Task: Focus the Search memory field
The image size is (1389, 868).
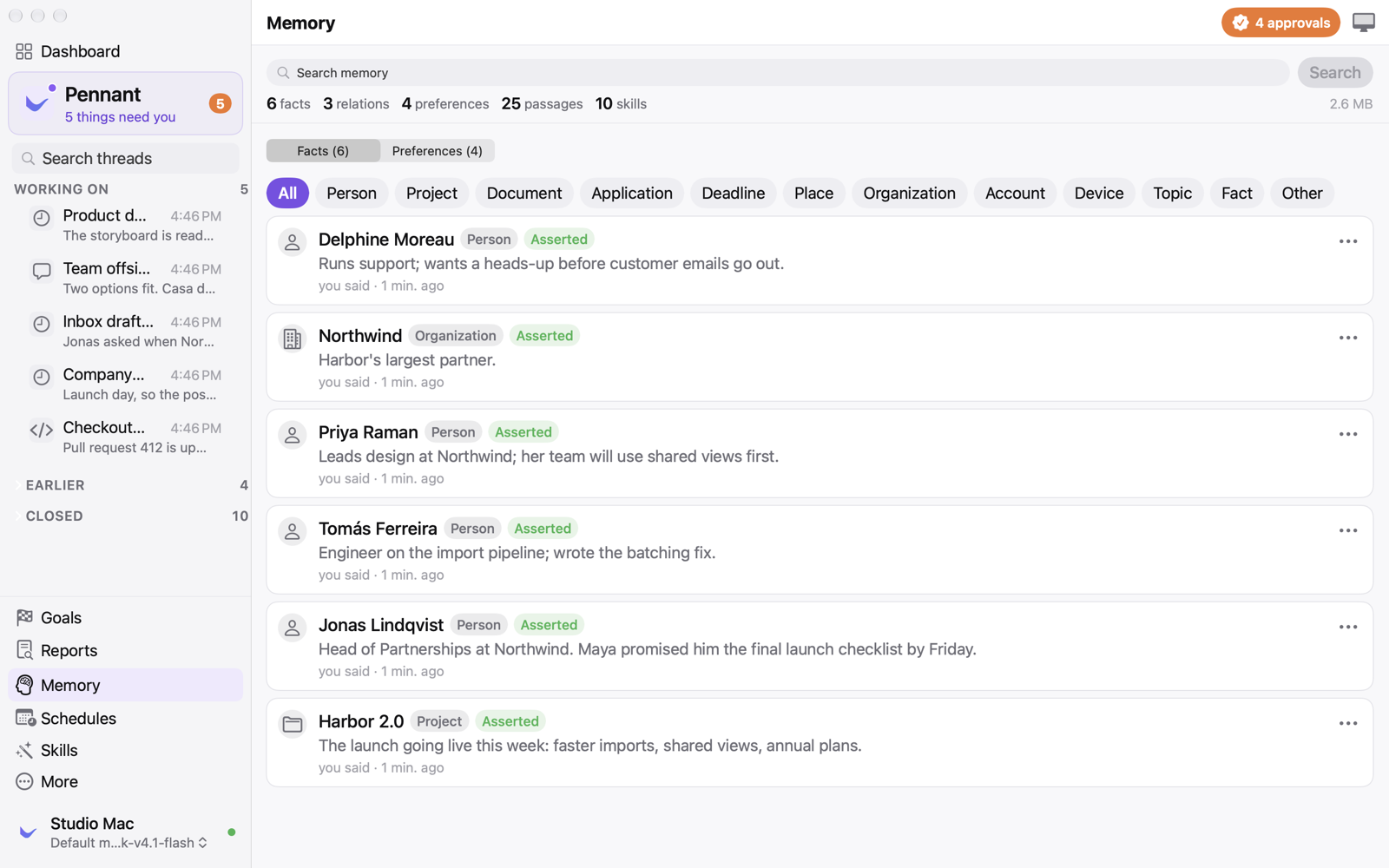Action: [778, 73]
